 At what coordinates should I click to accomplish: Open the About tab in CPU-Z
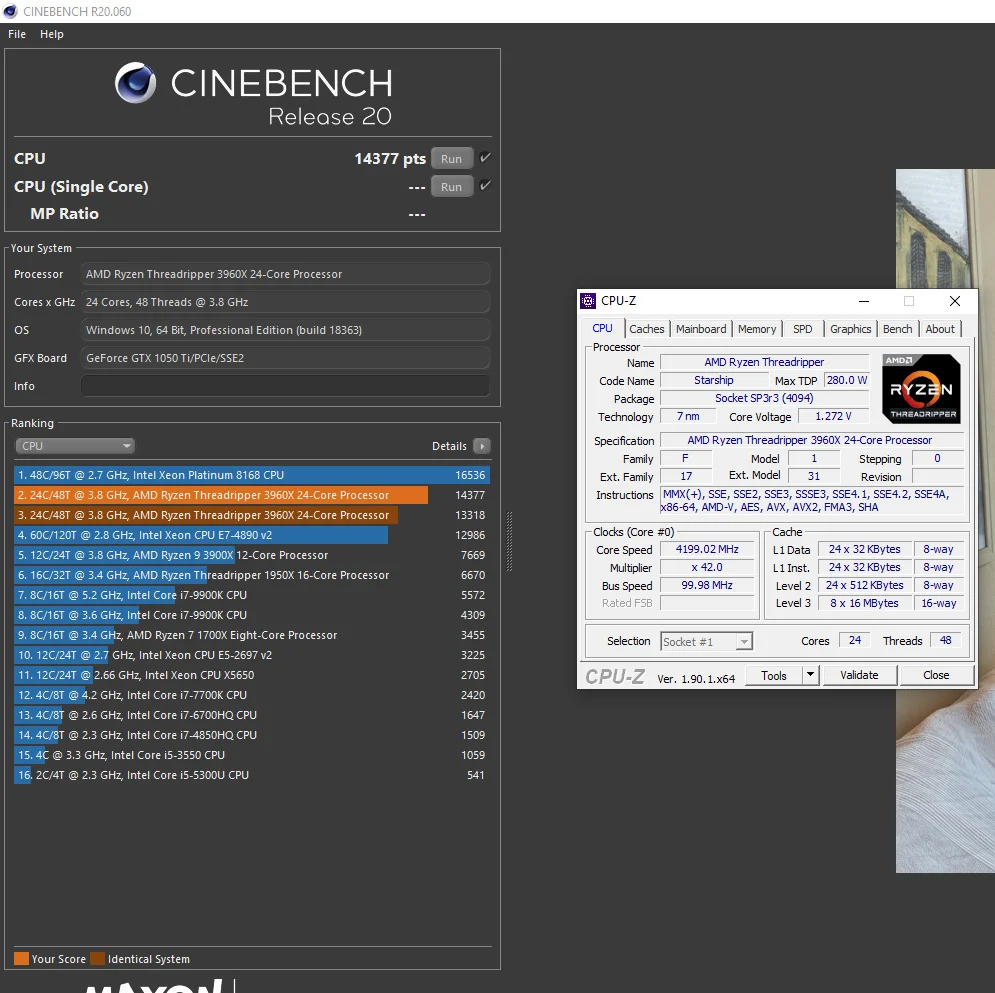coord(940,329)
